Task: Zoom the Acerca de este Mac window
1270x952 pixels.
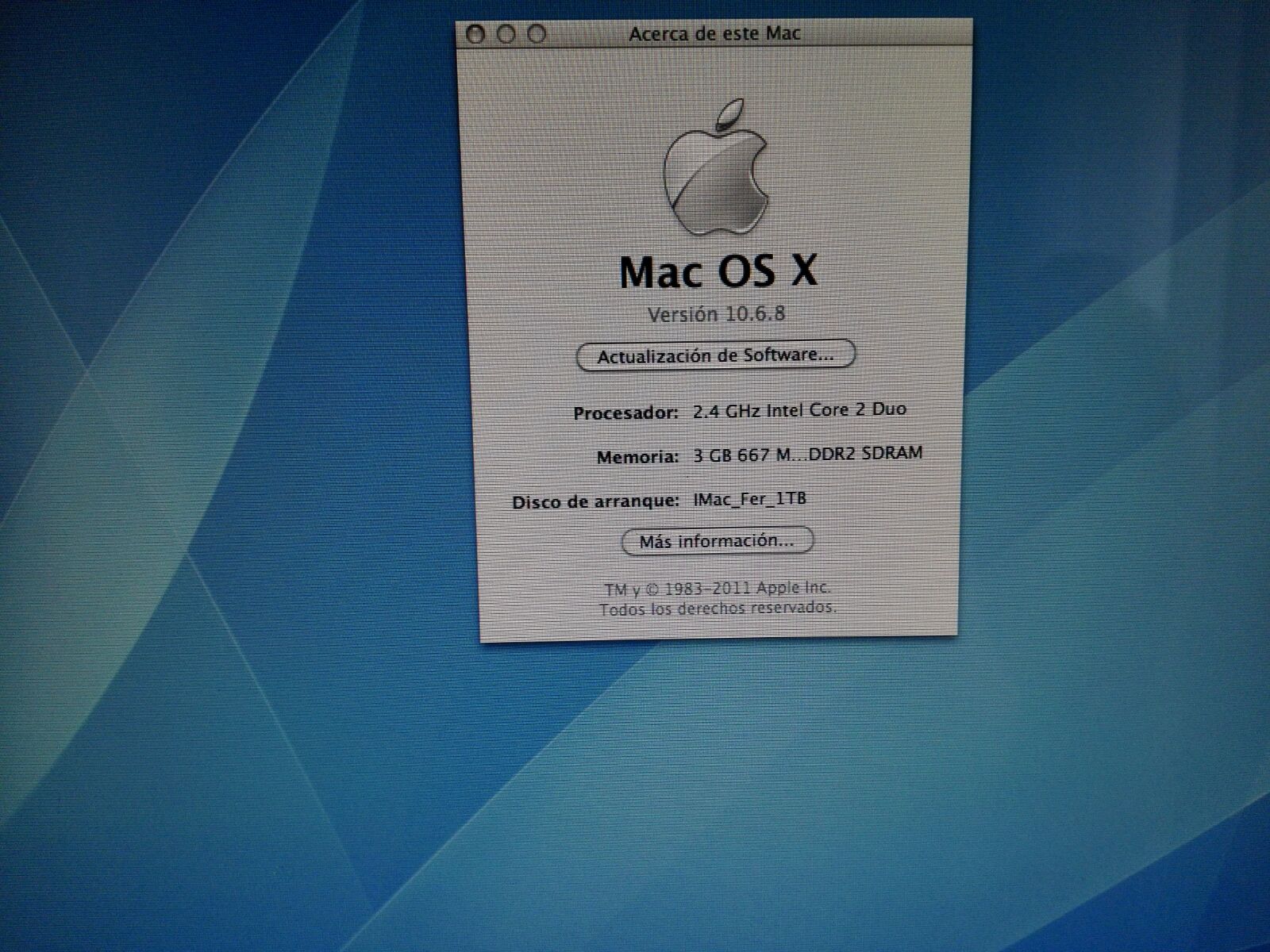Action: (x=537, y=34)
